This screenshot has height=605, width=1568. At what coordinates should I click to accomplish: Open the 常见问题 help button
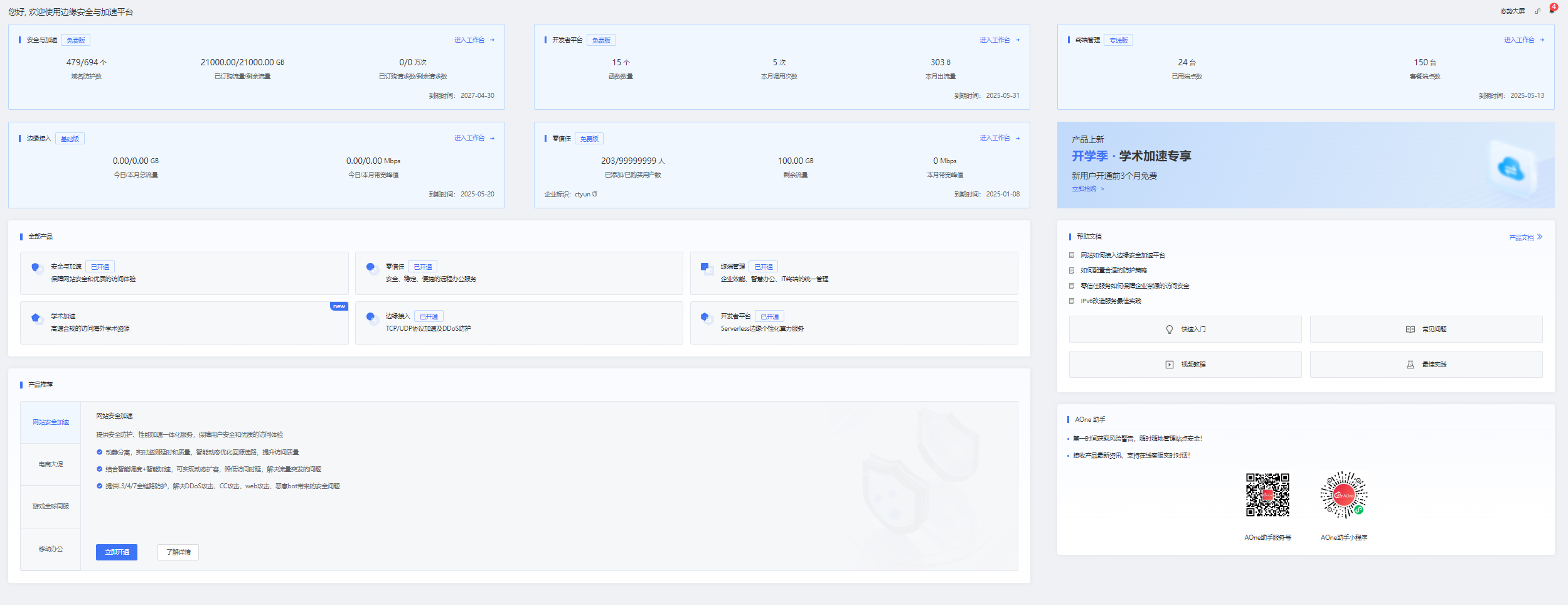1426,329
